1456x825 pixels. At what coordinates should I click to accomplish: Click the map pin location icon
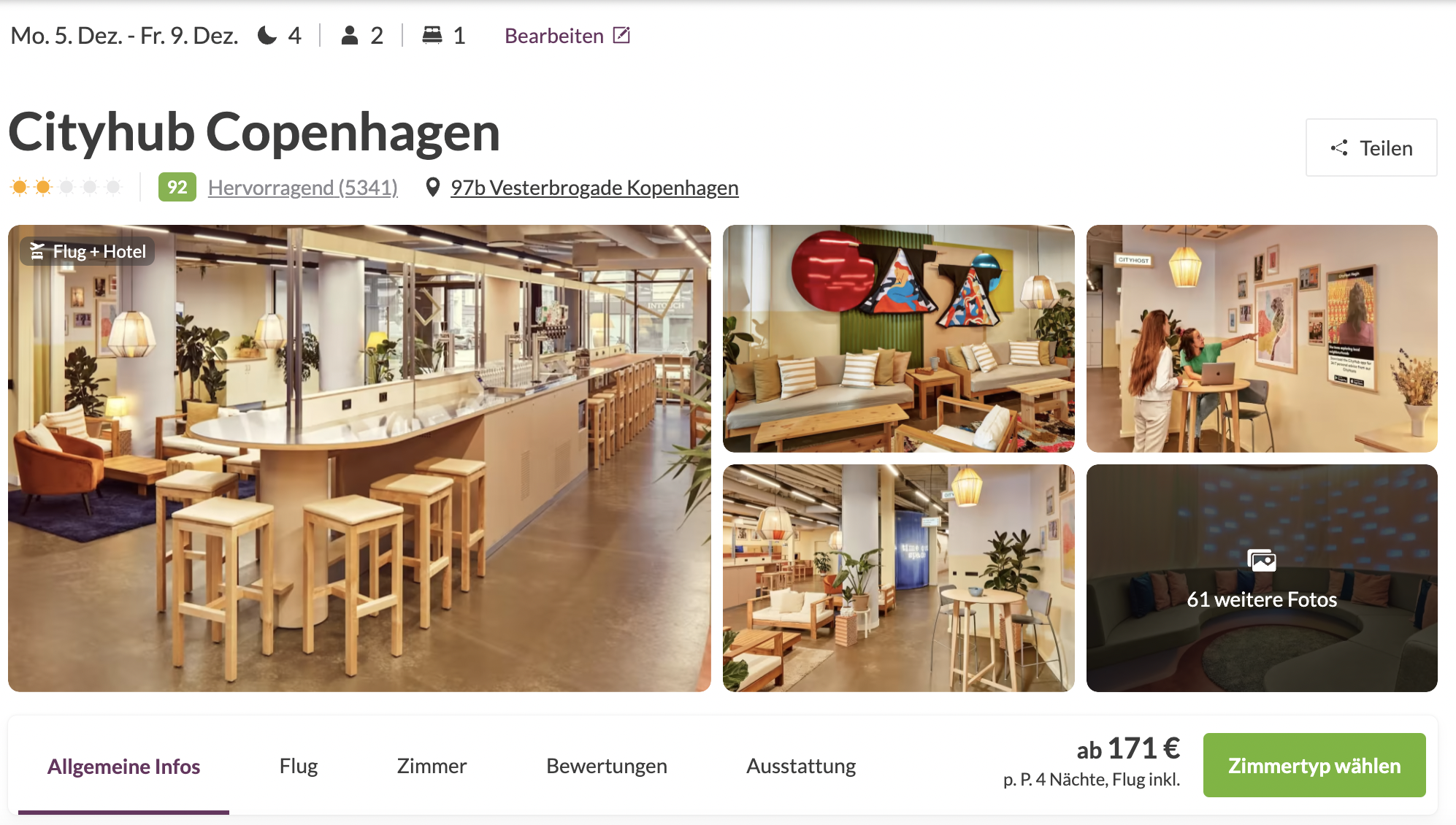433,188
